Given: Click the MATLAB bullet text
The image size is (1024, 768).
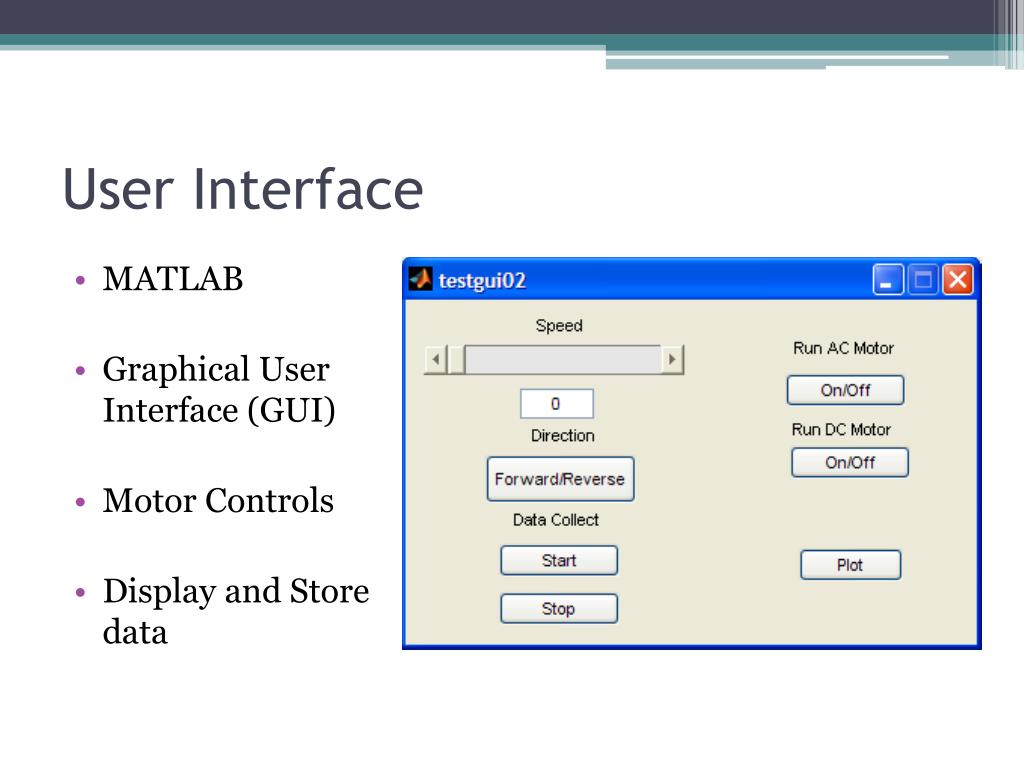Looking at the screenshot, I should pyautogui.click(x=173, y=279).
